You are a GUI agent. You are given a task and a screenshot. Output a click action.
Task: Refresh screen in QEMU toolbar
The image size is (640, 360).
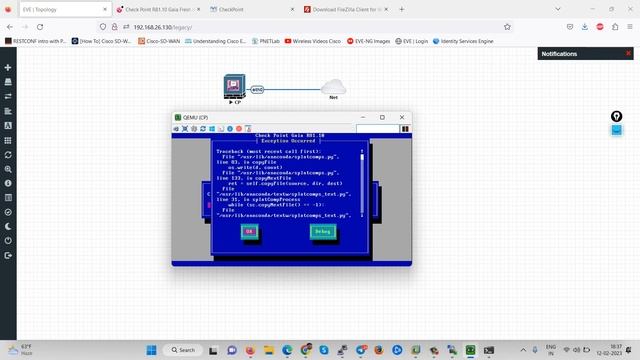(x=203, y=129)
